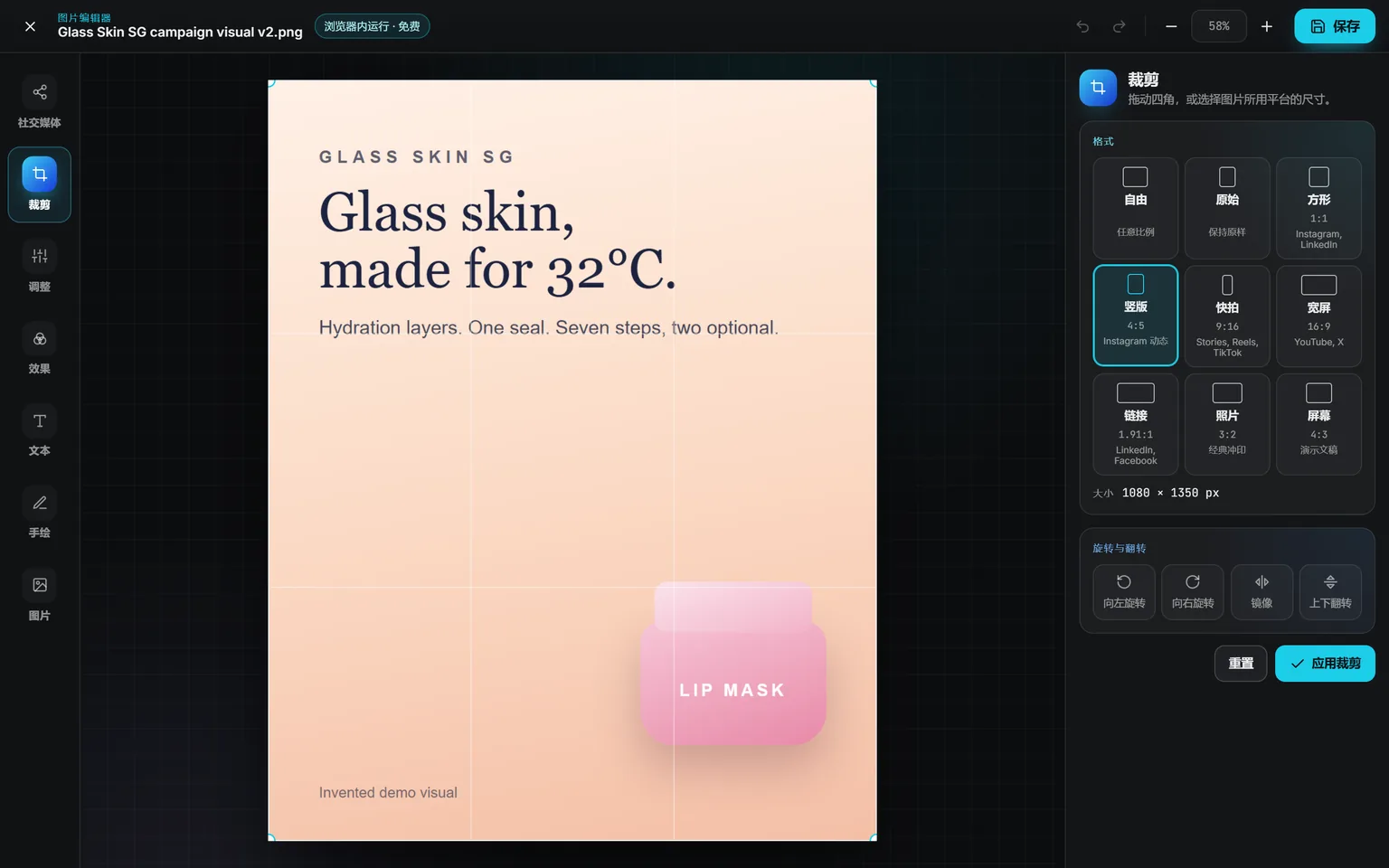Undo the last edit

tap(1082, 26)
